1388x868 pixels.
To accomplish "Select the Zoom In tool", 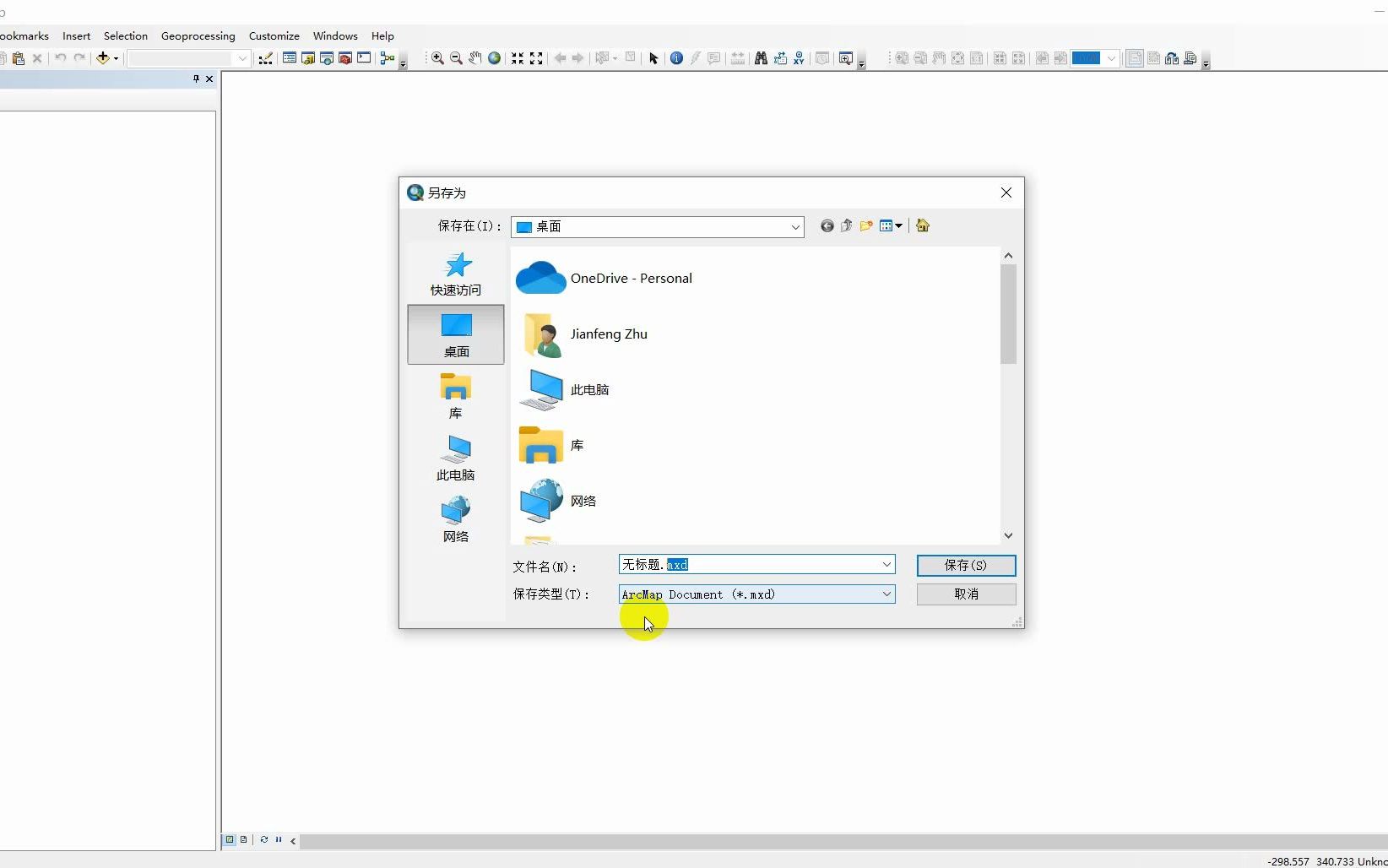I will coord(437,58).
